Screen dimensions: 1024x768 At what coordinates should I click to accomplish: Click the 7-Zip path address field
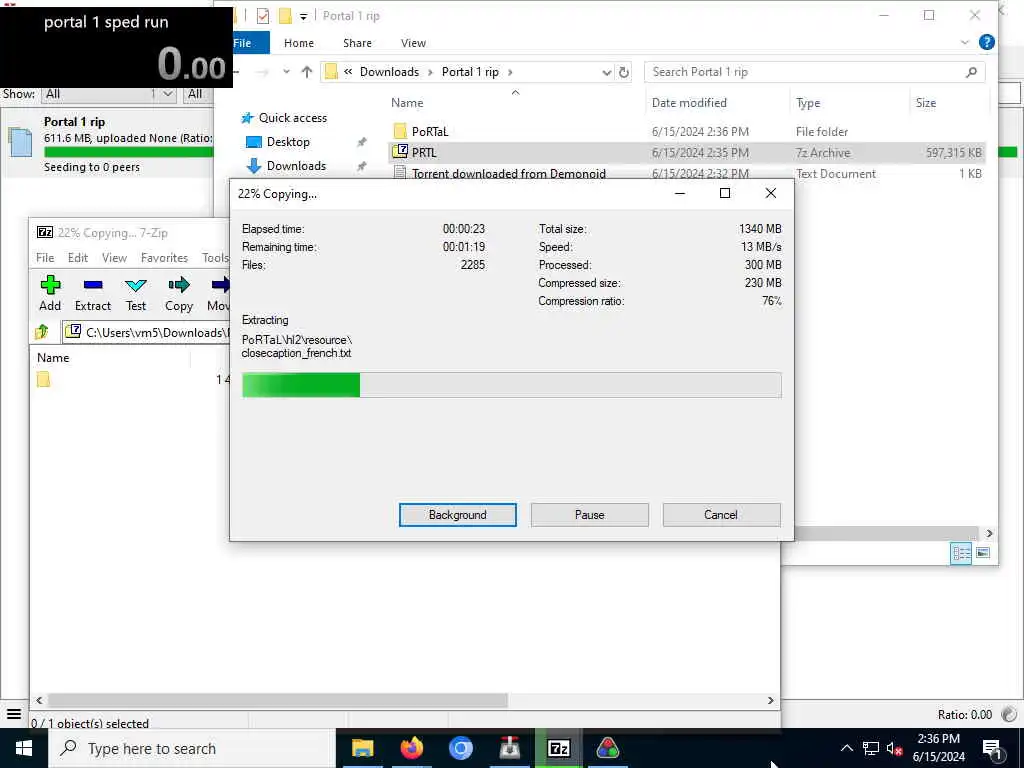(148, 332)
